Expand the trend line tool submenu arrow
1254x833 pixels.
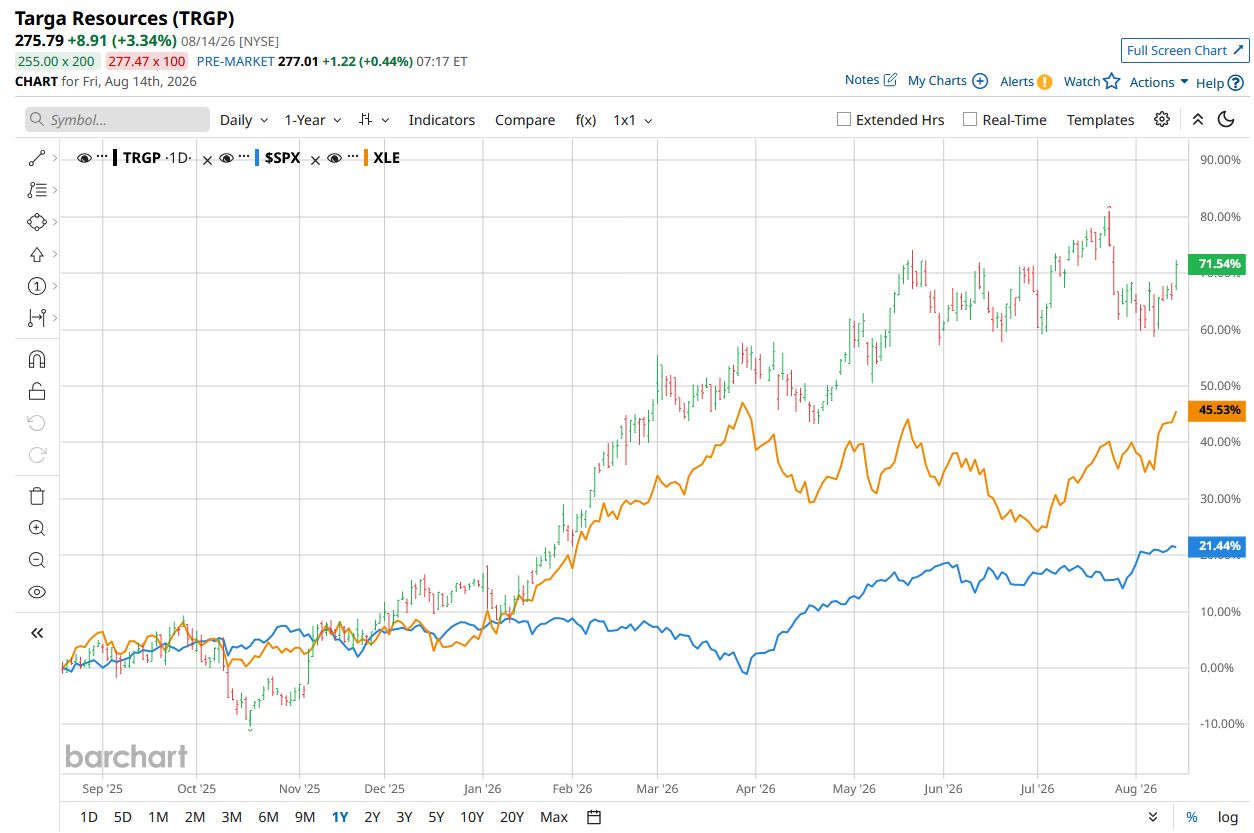54,157
